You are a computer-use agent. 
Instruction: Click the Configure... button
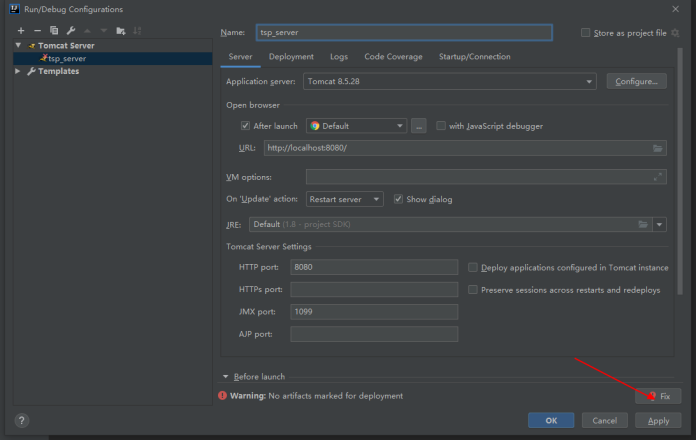pos(637,81)
